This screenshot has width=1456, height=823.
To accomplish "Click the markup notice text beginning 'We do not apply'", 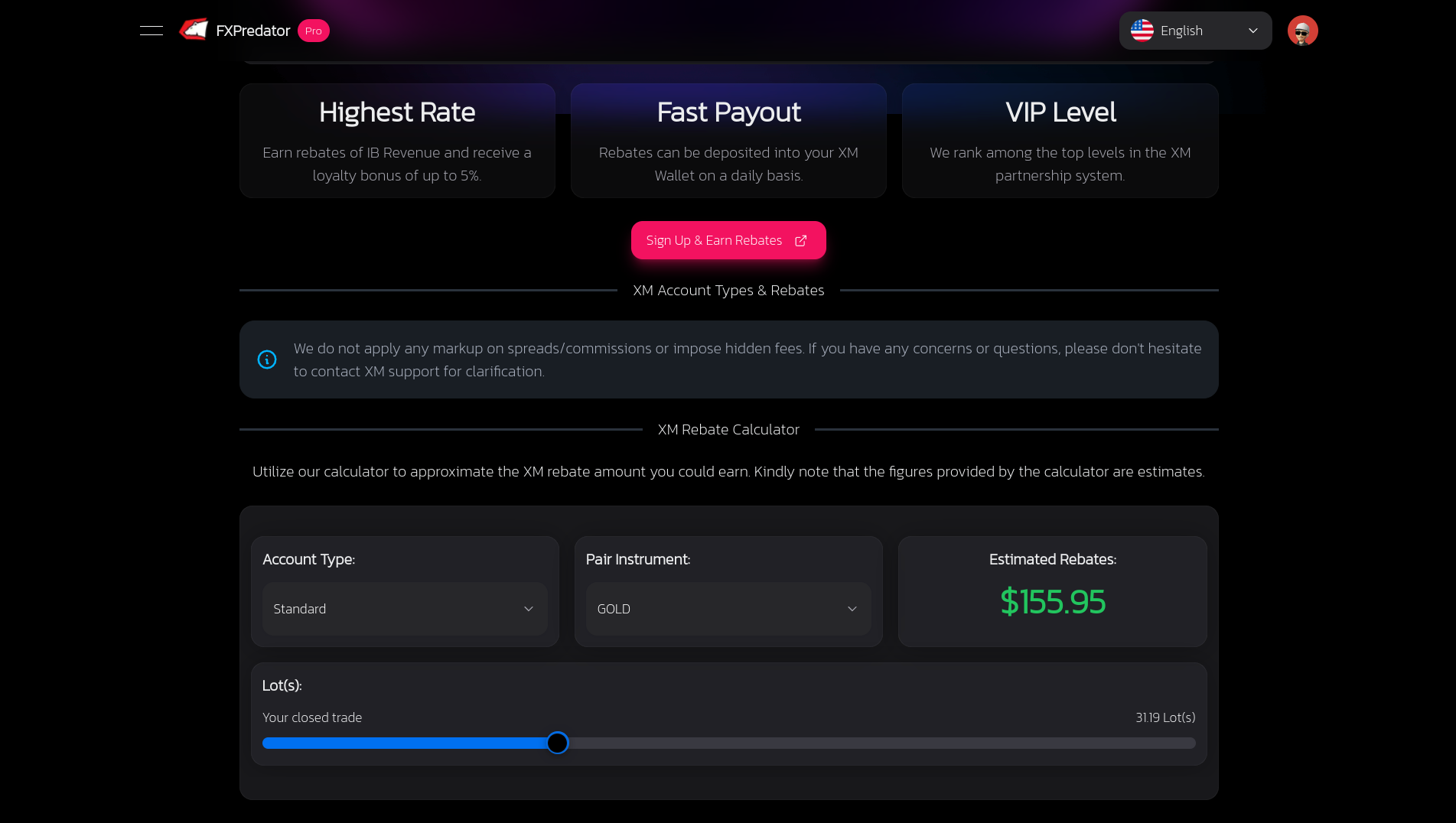I will coord(748,359).
